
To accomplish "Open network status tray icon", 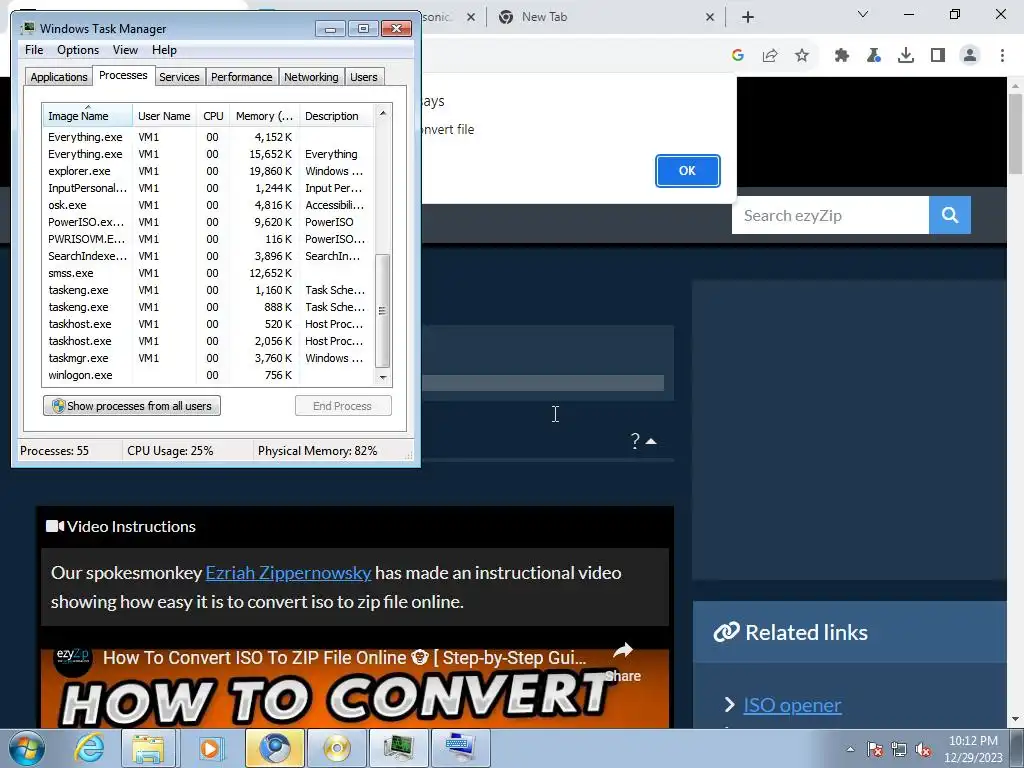I will click(x=899, y=749).
